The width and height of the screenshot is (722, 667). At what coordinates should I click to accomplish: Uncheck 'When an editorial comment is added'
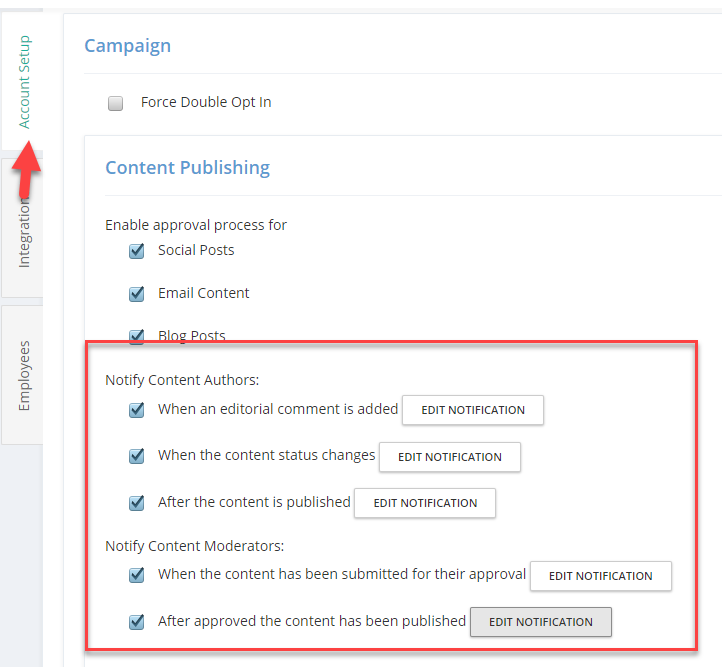136,410
